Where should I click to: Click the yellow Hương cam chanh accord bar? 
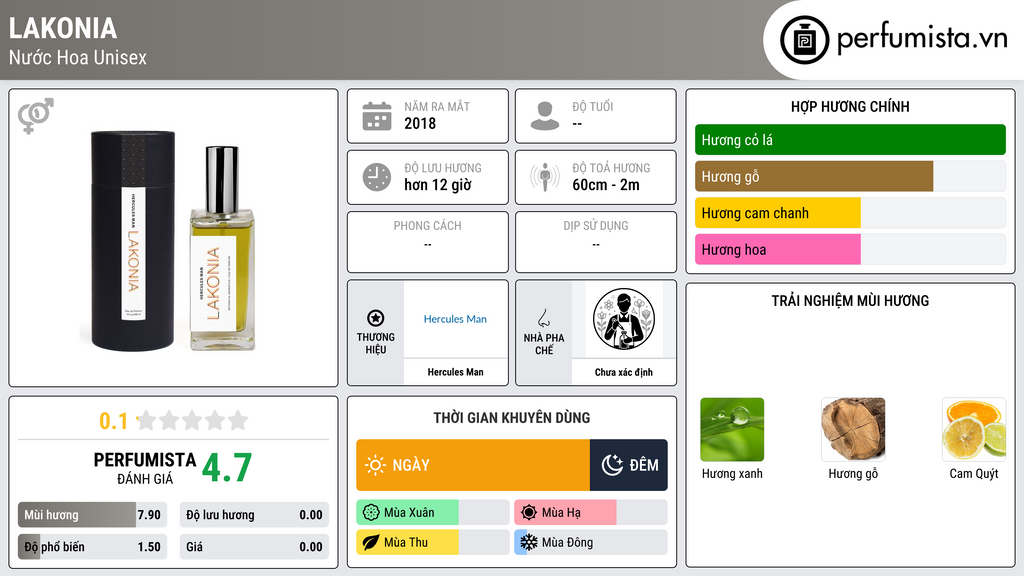click(x=850, y=213)
